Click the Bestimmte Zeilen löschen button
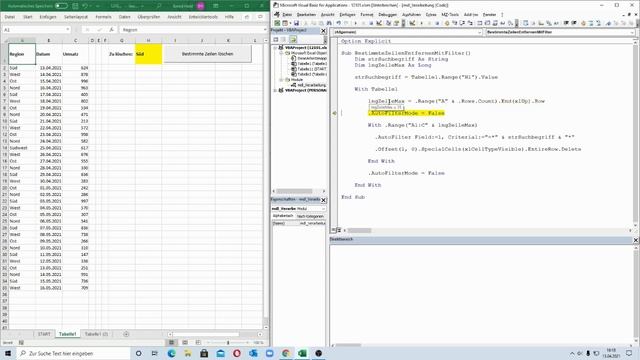The width and height of the screenshot is (640, 360). tap(207, 54)
